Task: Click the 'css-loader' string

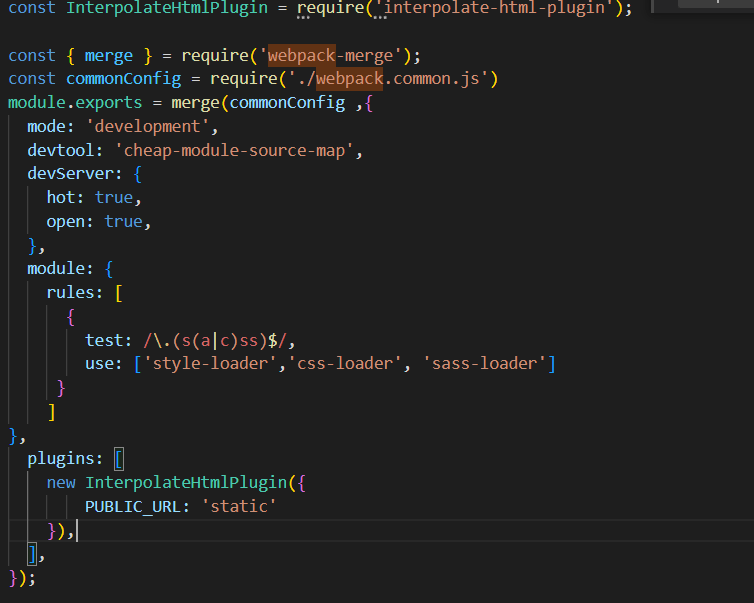Action: [345, 364]
